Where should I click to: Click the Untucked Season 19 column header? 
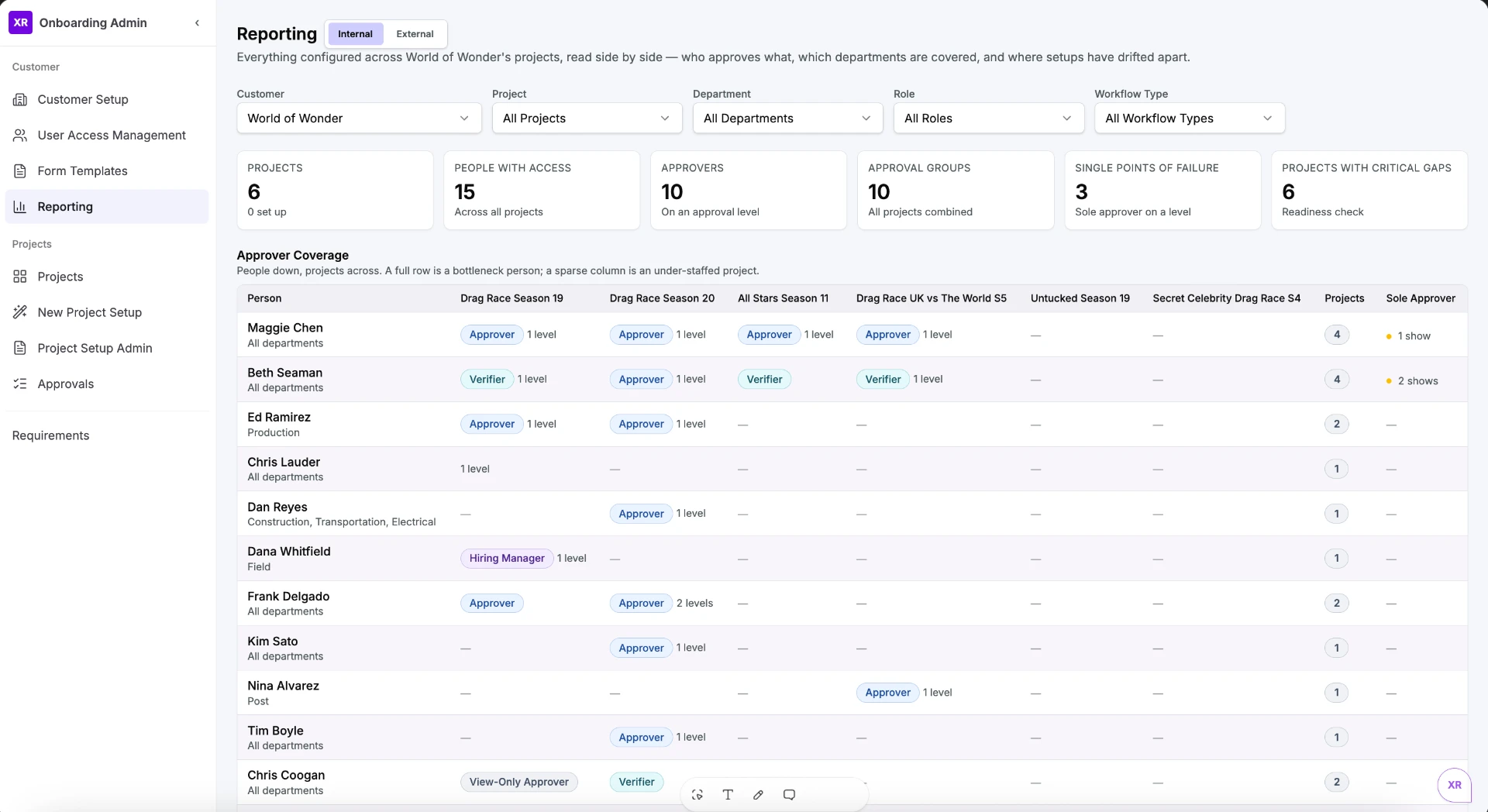point(1080,298)
